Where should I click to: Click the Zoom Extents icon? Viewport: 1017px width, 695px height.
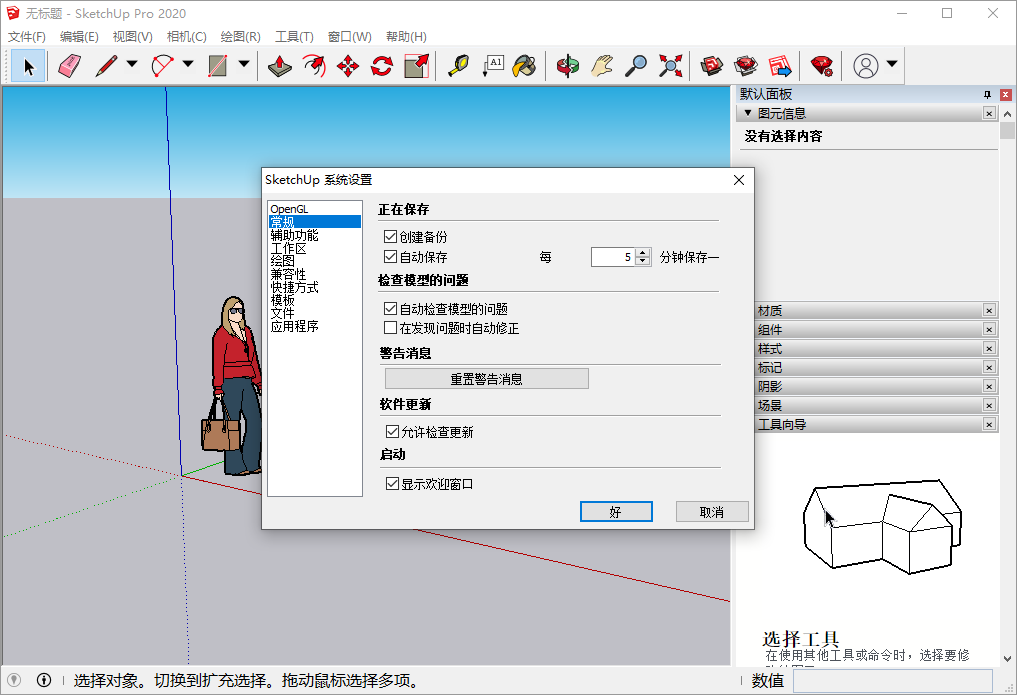(669, 66)
